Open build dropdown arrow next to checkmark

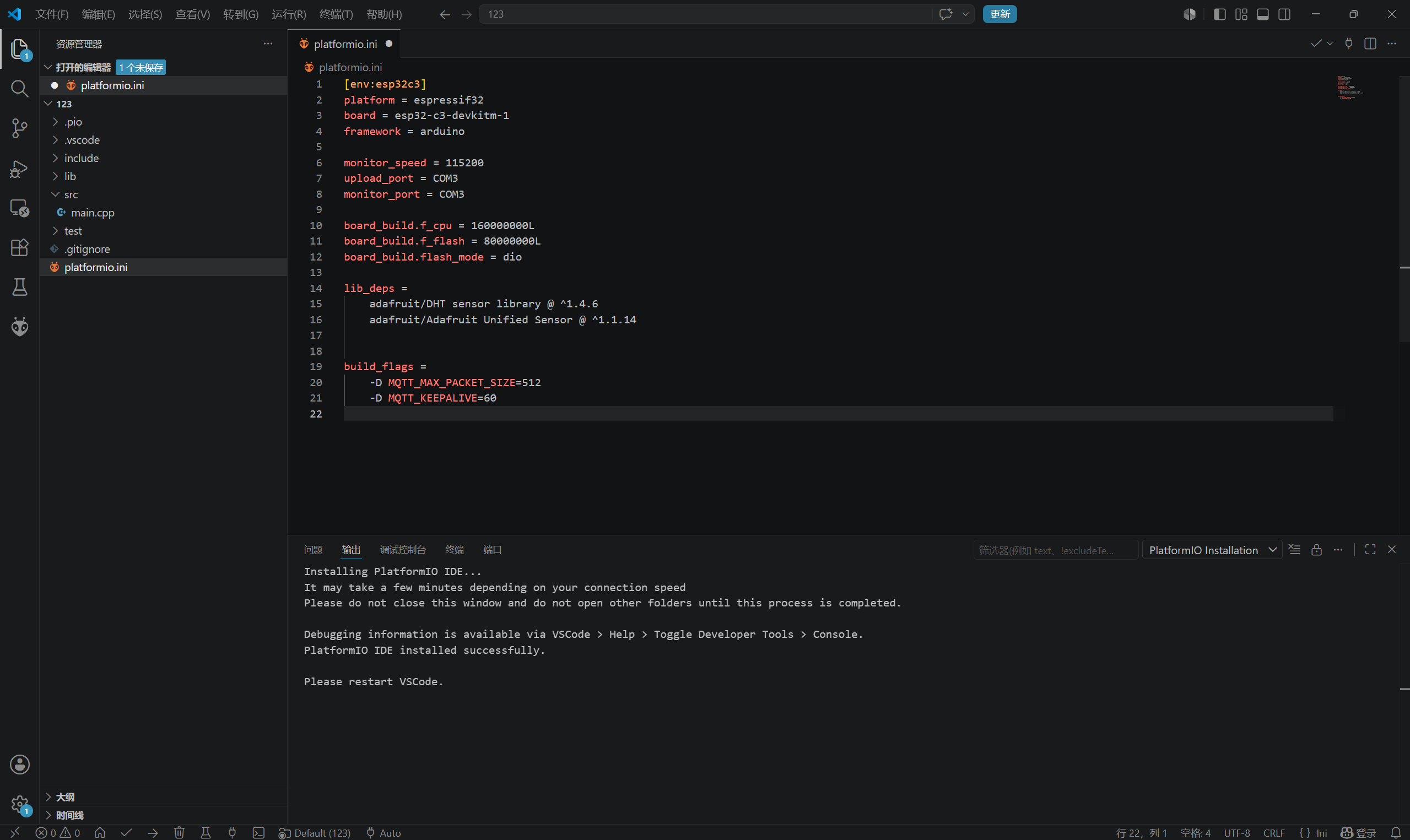[1330, 44]
